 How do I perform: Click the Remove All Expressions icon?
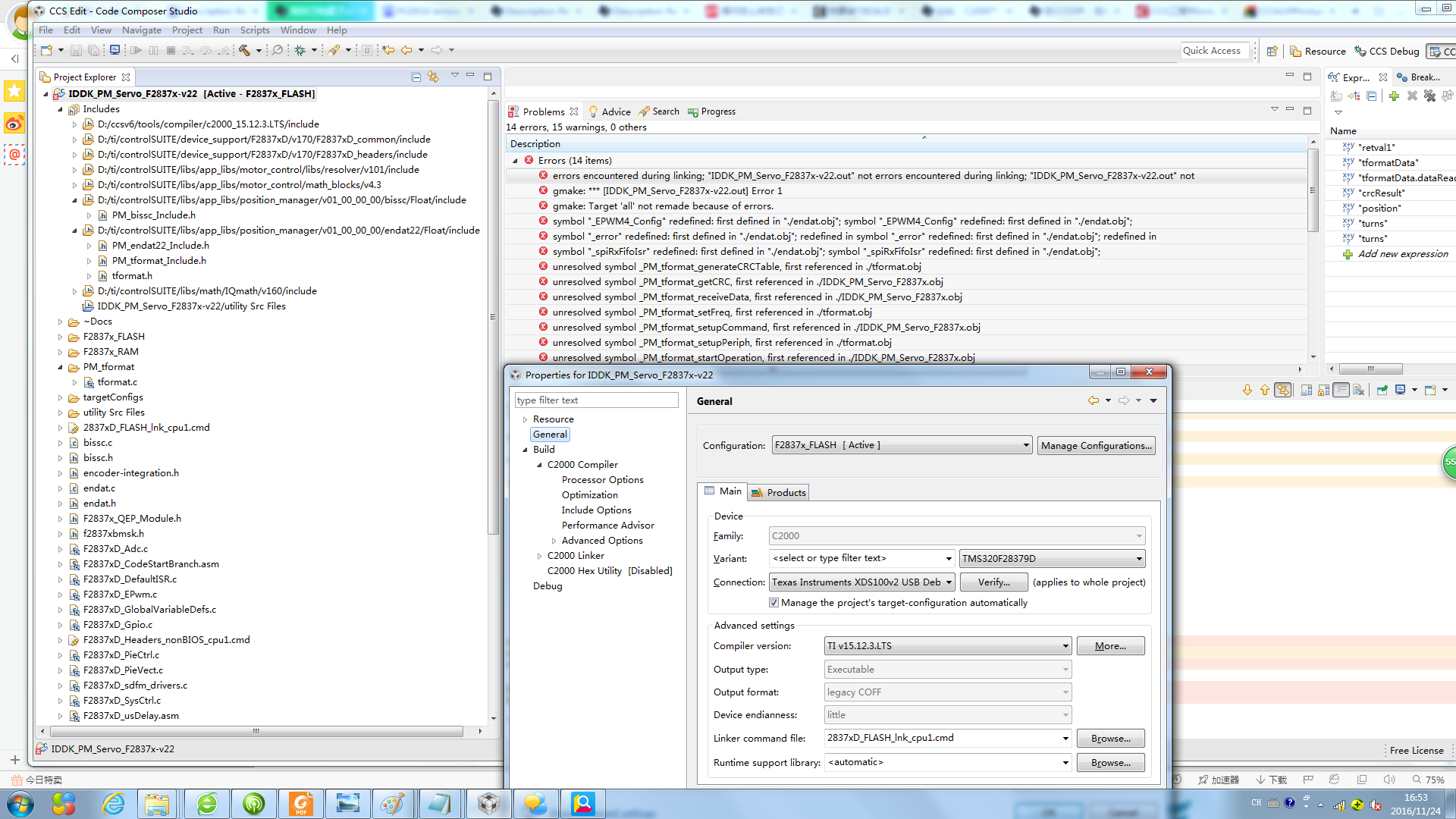tap(1429, 96)
